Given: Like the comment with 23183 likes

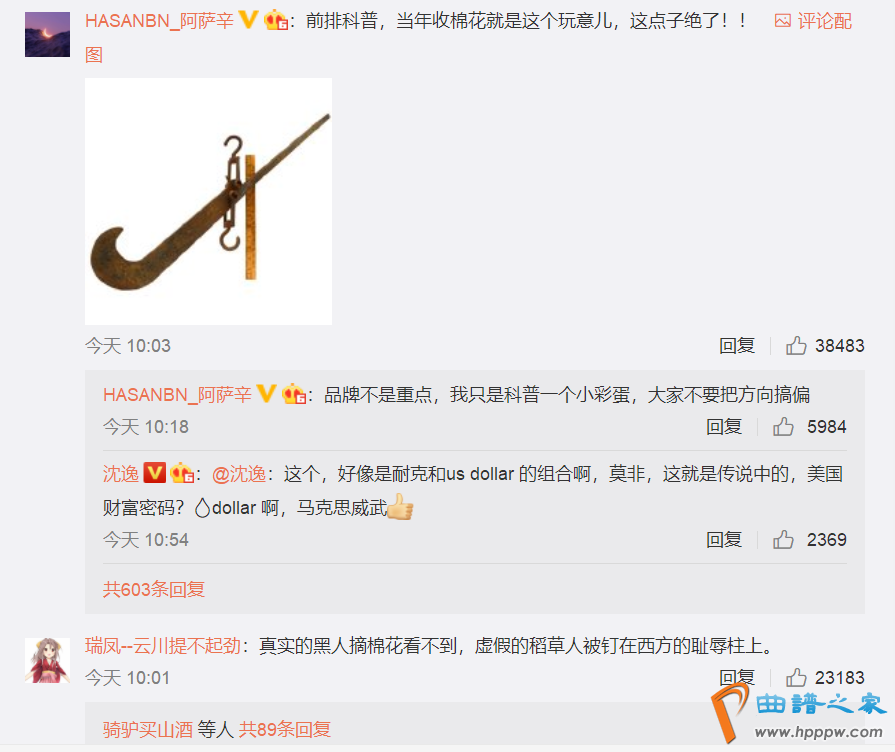Looking at the screenshot, I should [796, 678].
